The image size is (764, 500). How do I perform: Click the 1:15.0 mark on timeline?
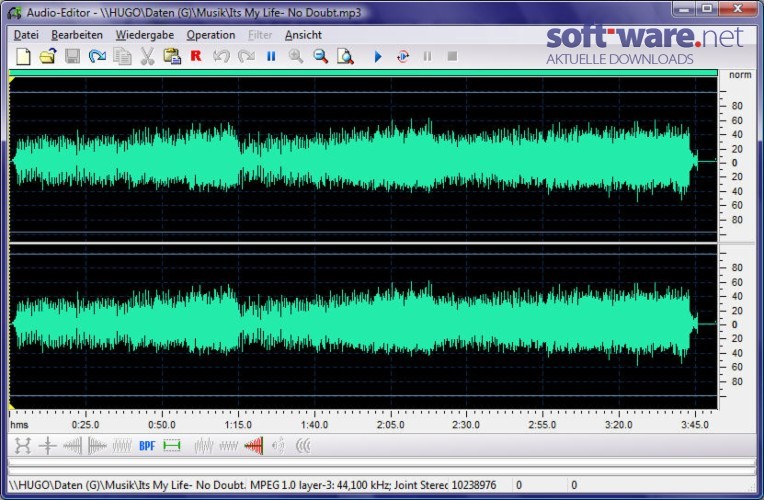point(238,424)
